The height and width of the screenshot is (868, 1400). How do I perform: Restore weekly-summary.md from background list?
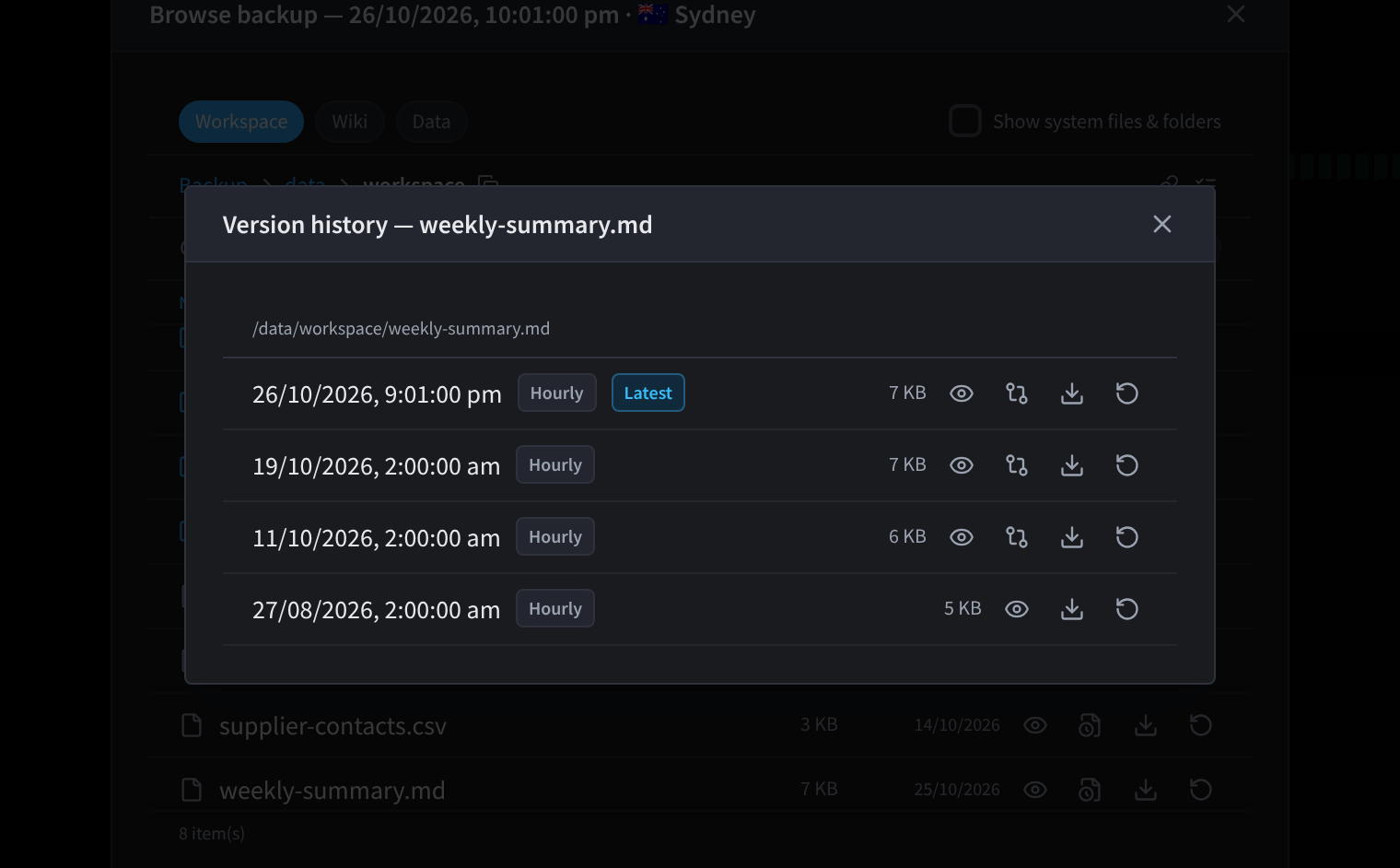coord(1201,790)
